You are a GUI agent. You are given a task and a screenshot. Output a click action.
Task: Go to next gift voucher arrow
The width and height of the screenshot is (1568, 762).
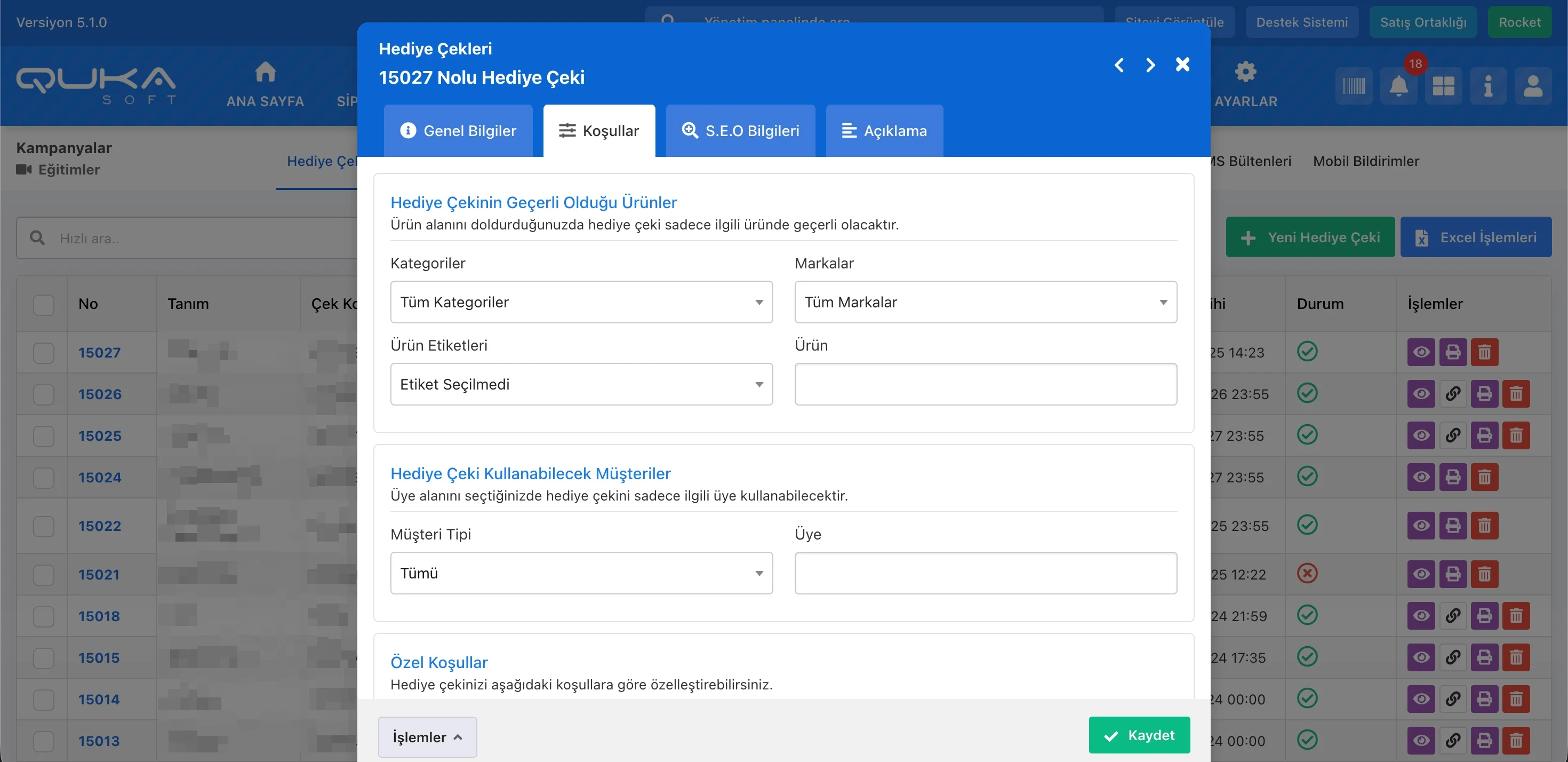coord(1150,65)
